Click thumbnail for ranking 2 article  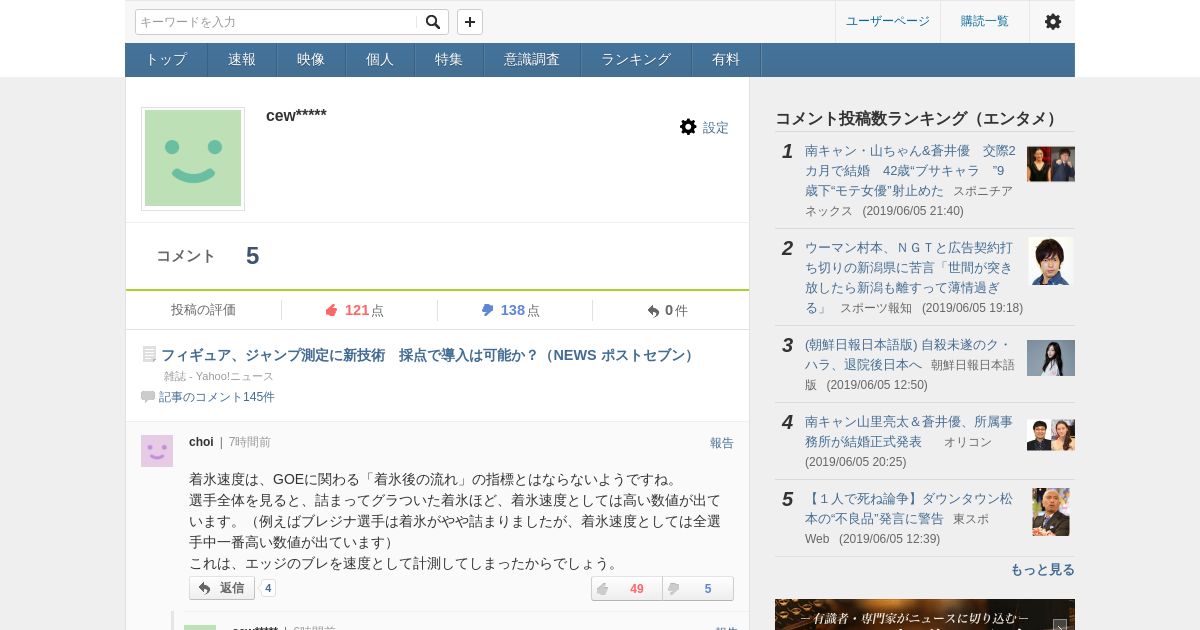click(x=1051, y=261)
